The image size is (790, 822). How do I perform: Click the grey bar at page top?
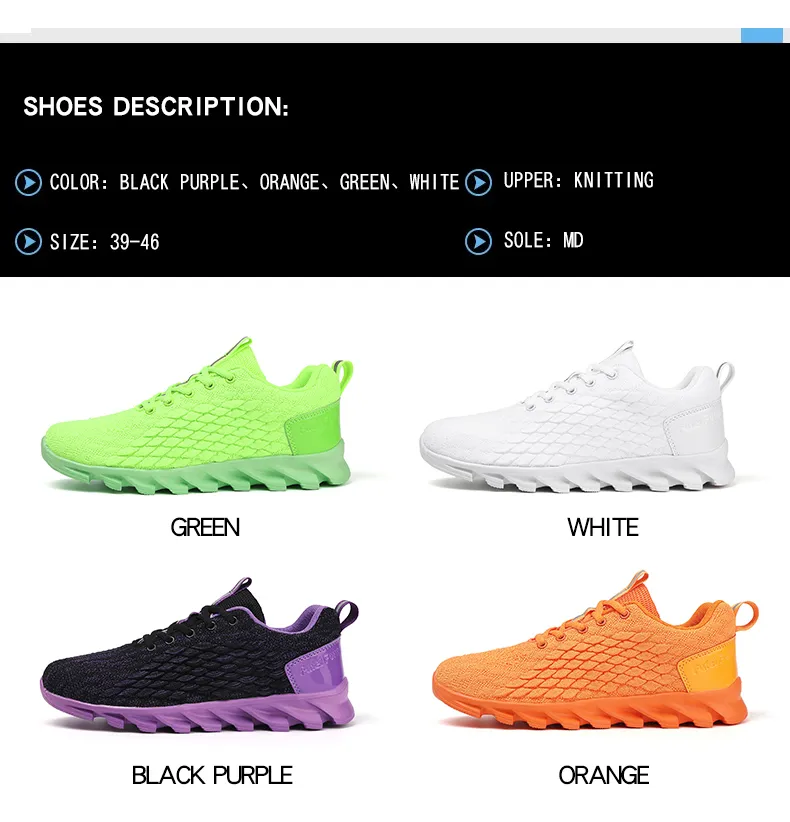tap(385, 35)
